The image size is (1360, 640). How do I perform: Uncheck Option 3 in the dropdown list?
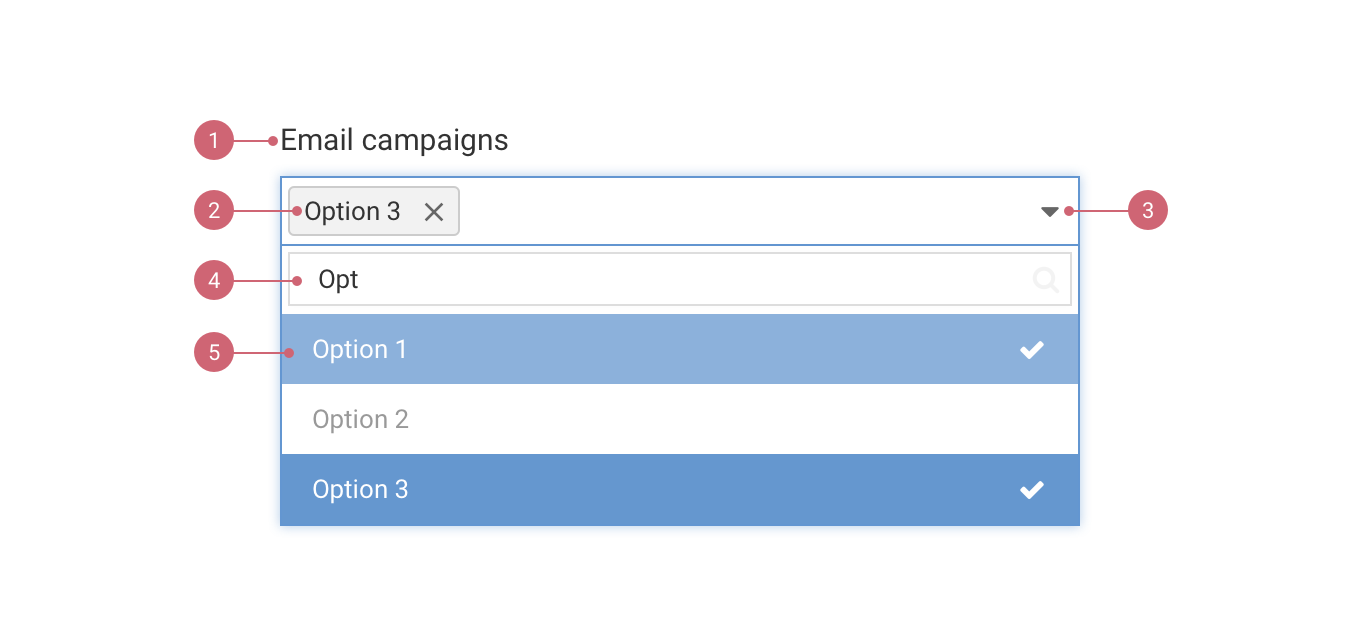tap(360, 489)
